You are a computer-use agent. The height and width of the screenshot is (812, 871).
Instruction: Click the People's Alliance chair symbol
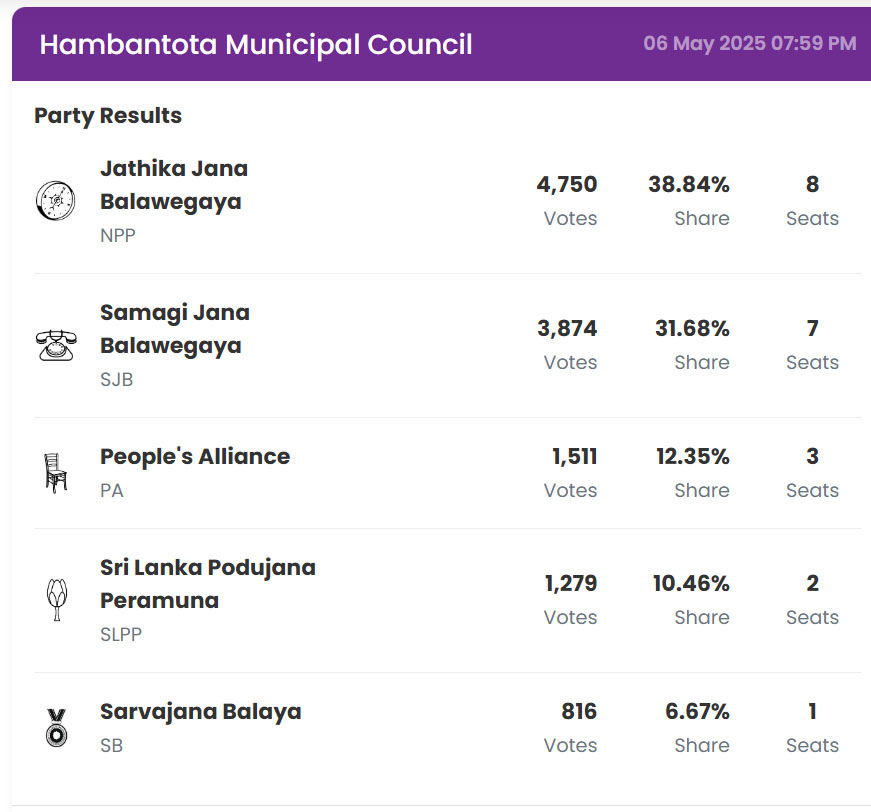(x=56, y=473)
